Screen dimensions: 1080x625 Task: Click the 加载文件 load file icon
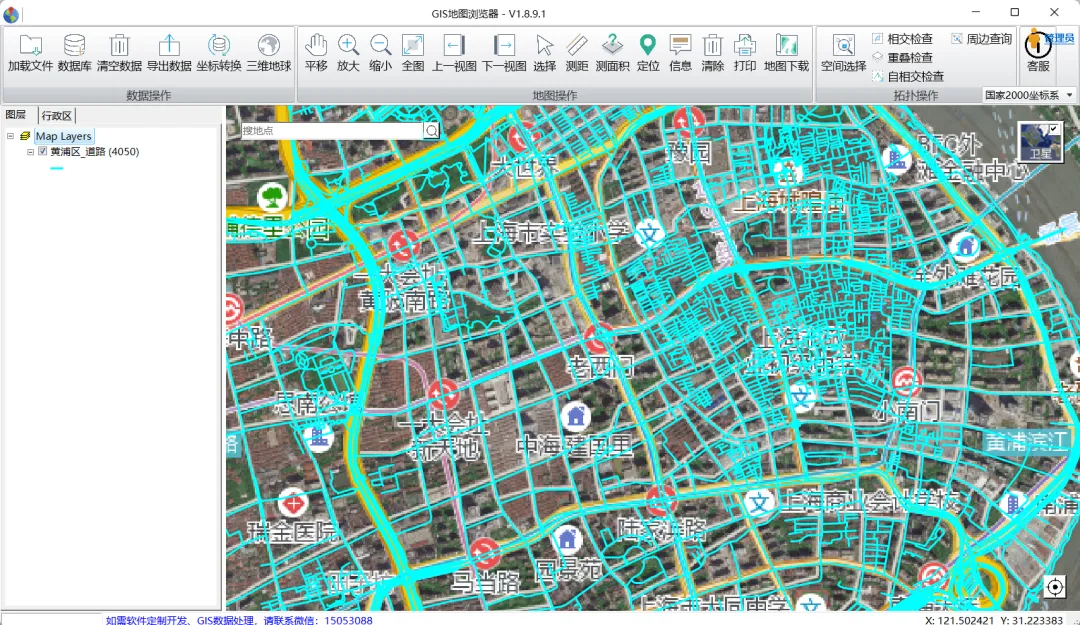point(30,46)
